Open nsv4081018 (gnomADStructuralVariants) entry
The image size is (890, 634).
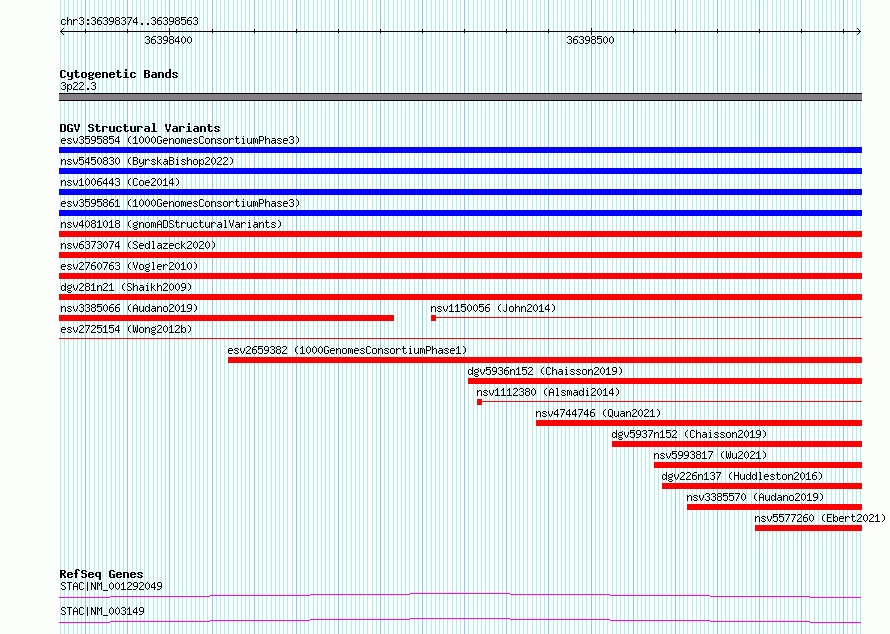(x=171, y=224)
